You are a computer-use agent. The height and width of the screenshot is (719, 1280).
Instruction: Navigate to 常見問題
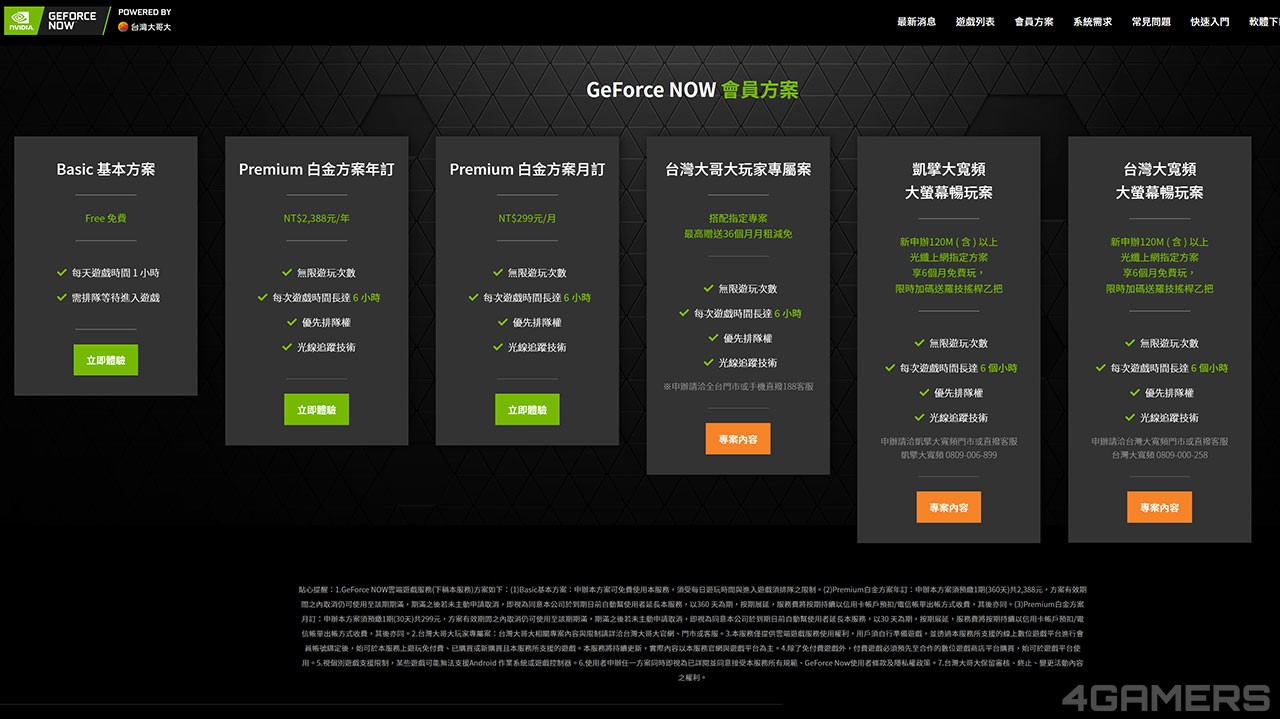click(1151, 22)
